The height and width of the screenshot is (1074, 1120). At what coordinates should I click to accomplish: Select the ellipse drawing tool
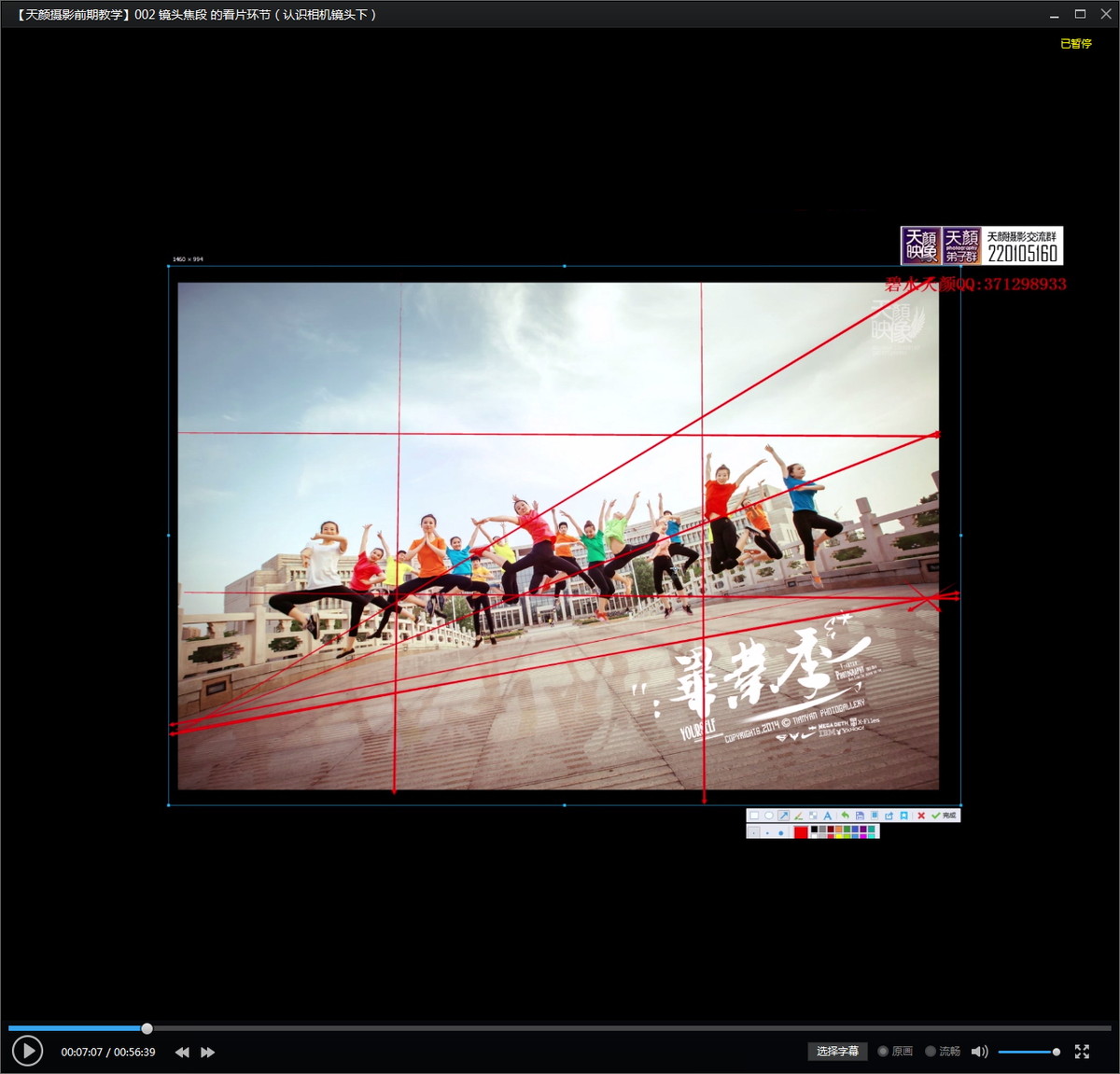pyautogui.click(x=769, y=816)
